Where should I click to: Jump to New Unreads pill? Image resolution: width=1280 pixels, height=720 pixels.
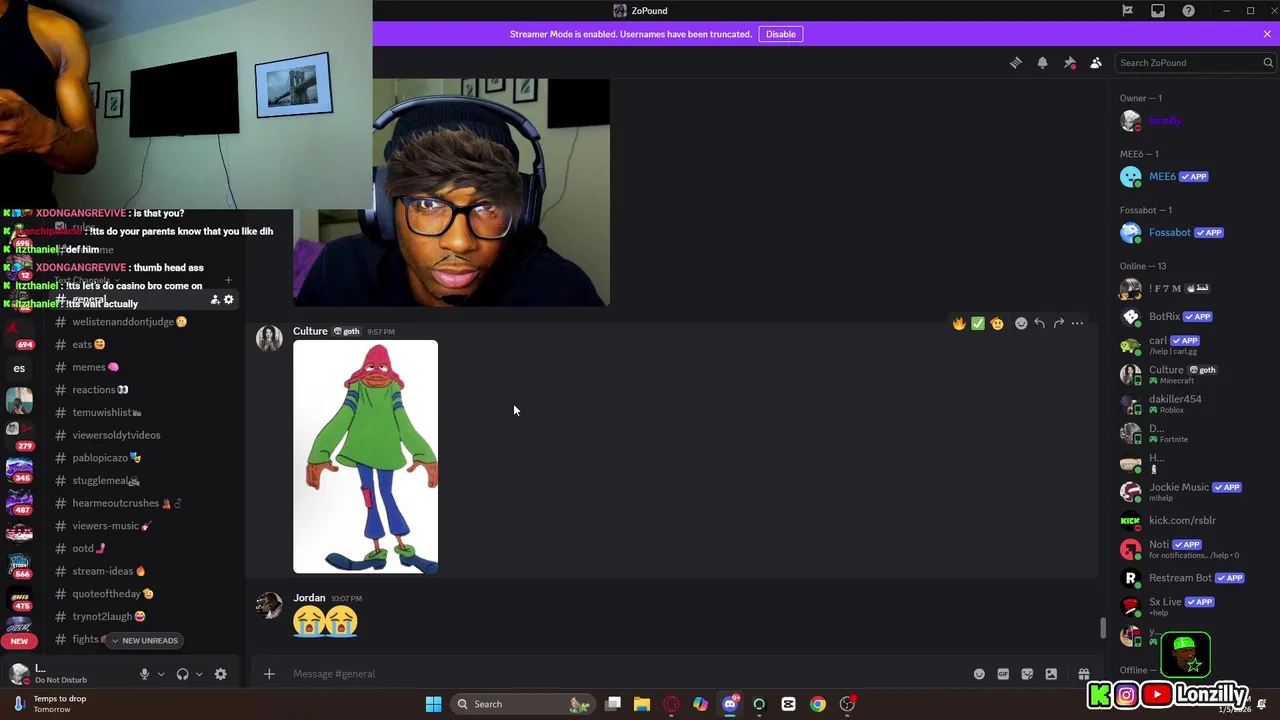coord(144,640)
